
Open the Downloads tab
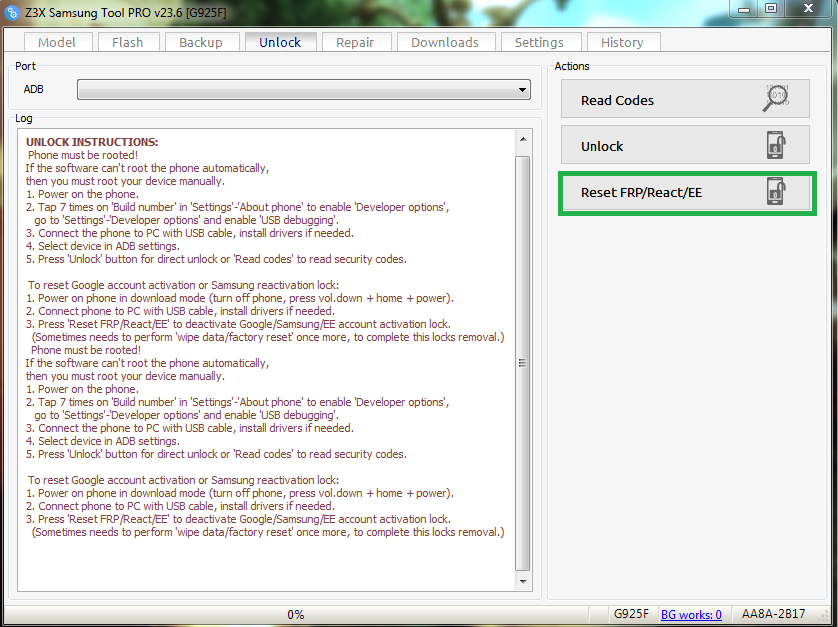tap(445, 42)
